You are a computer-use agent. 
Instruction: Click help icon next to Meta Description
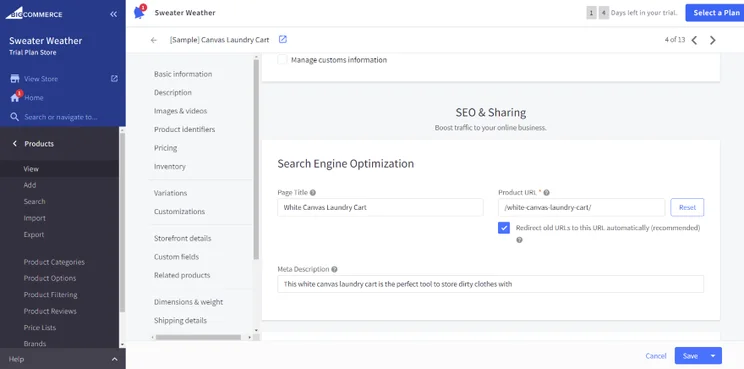point(335,269)
